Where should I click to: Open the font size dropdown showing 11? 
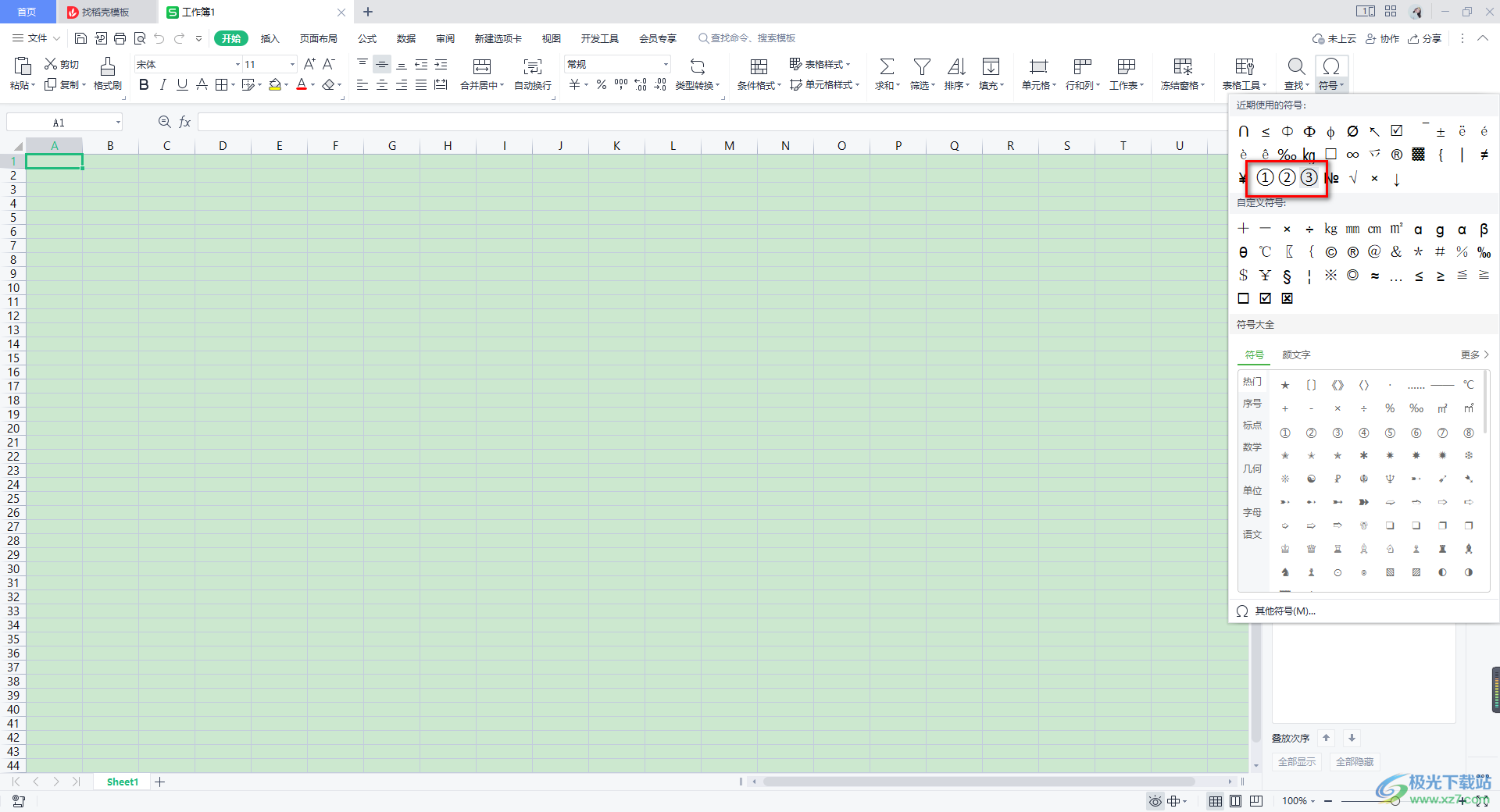coord(292,64)
